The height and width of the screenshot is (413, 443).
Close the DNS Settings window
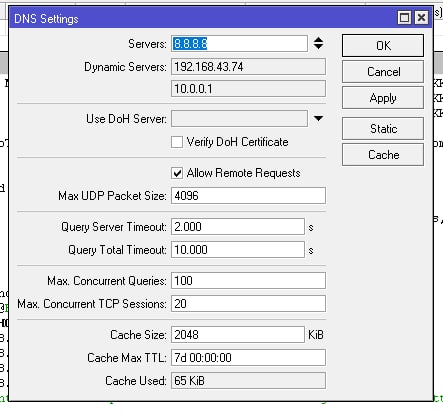[x=421, y=17]
